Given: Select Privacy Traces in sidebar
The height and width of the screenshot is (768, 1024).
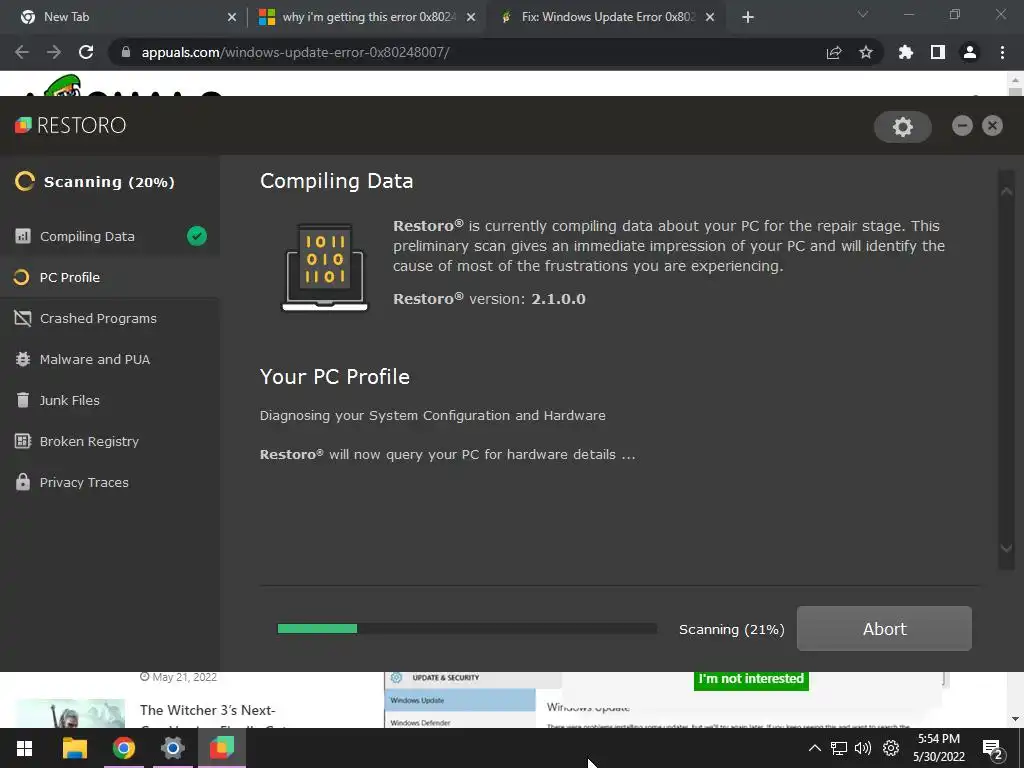Looking at the screenshot, I should (x=110, y=482).
